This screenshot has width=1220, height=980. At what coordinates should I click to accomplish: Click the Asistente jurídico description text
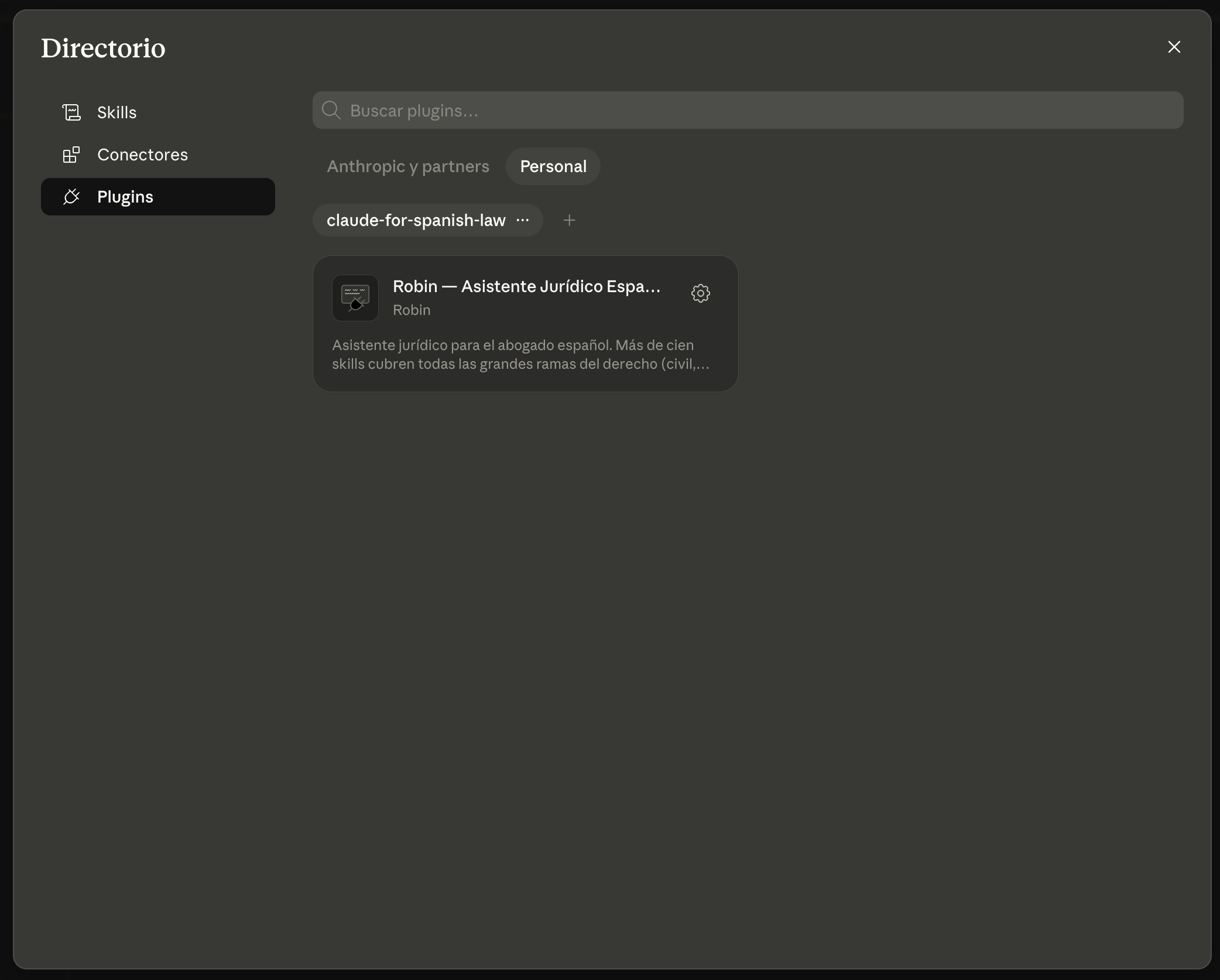521,354
